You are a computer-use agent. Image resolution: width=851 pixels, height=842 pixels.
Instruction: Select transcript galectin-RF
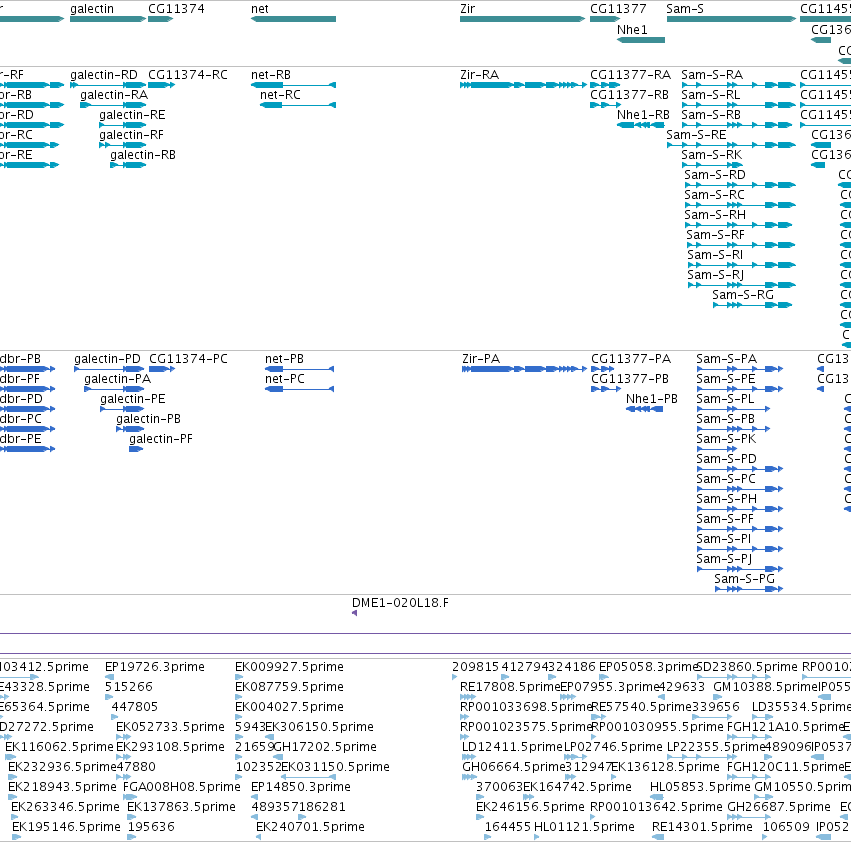pos(123,145)
